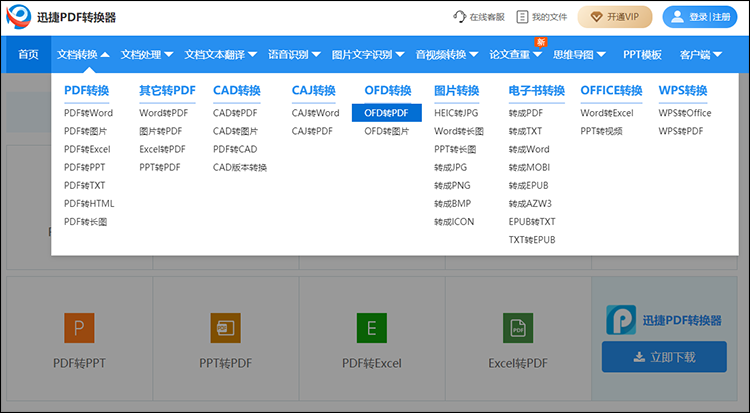Expand the 文档处理 dropdown
This screenshot has width=750, height=413.
point(147,55)
